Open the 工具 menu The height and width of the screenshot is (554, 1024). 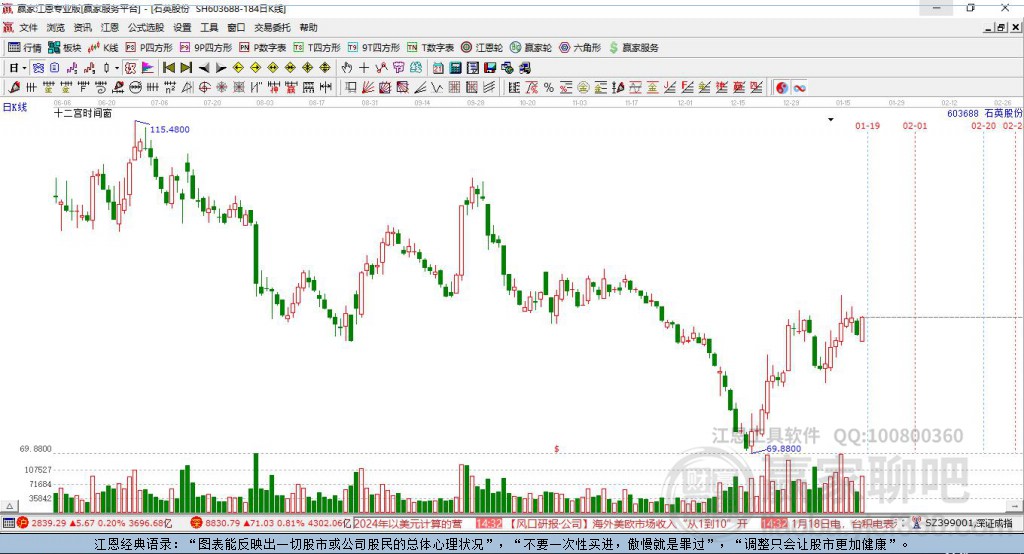pyautogui.click(x=209, y=27)
